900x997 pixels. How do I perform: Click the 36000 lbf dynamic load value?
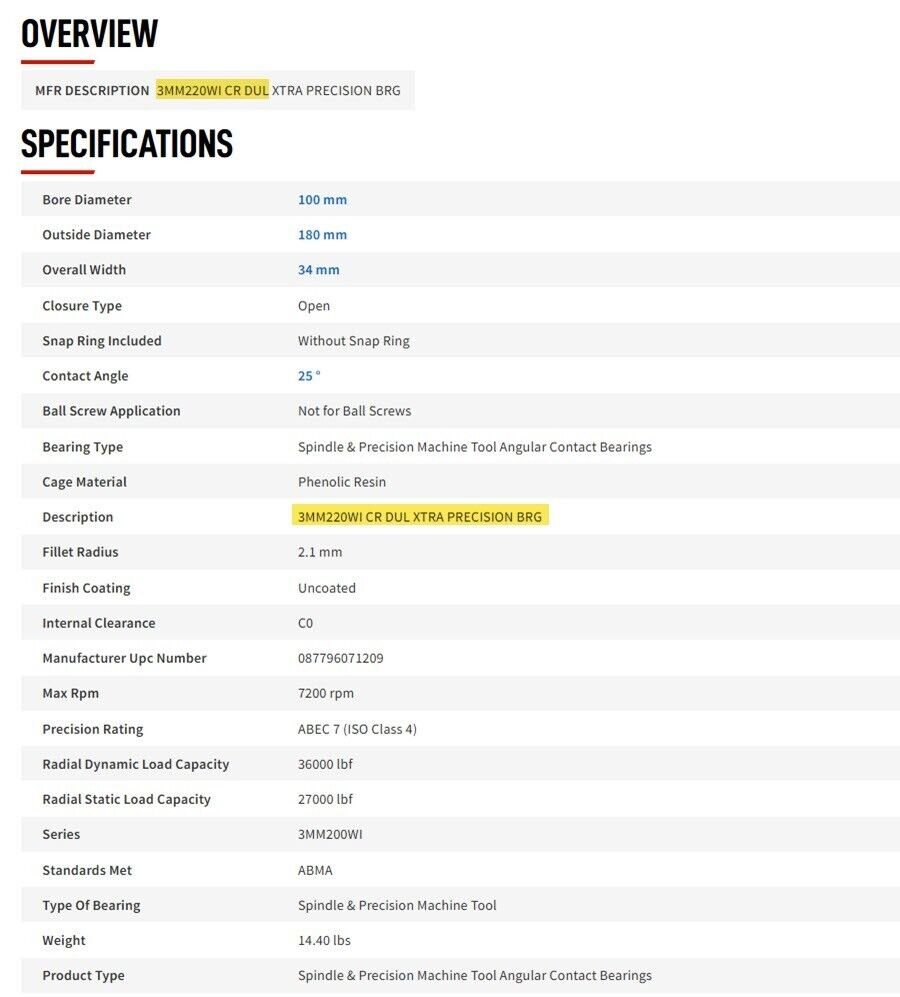(325, 764)
